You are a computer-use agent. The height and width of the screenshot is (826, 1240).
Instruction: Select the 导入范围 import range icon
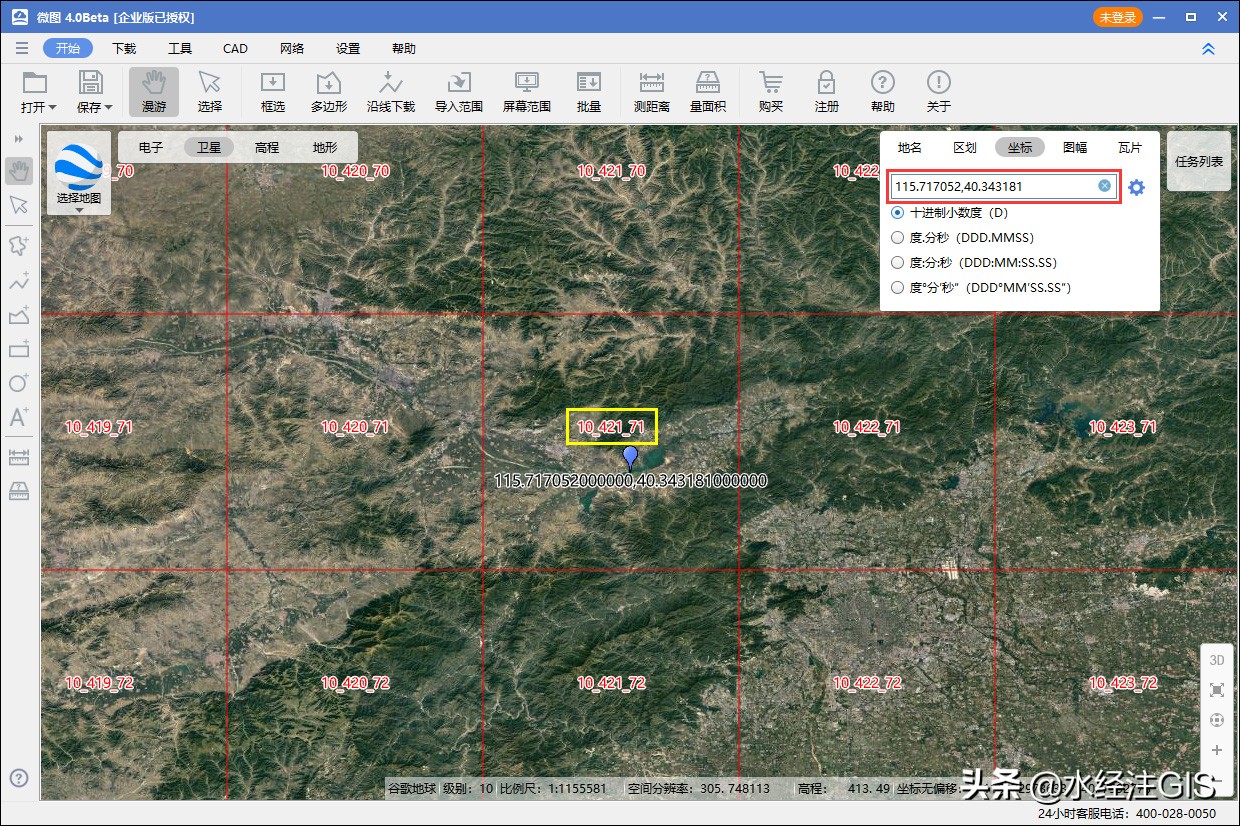(459, 91)
